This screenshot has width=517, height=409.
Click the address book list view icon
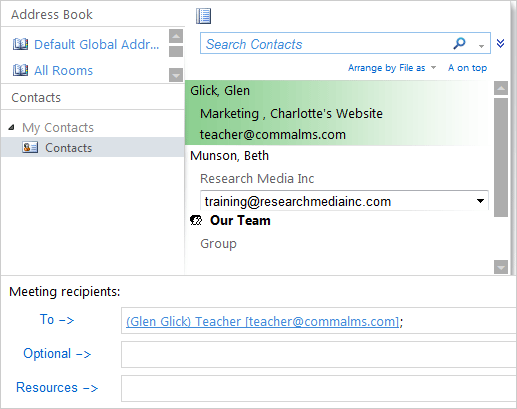coord(203,16)
